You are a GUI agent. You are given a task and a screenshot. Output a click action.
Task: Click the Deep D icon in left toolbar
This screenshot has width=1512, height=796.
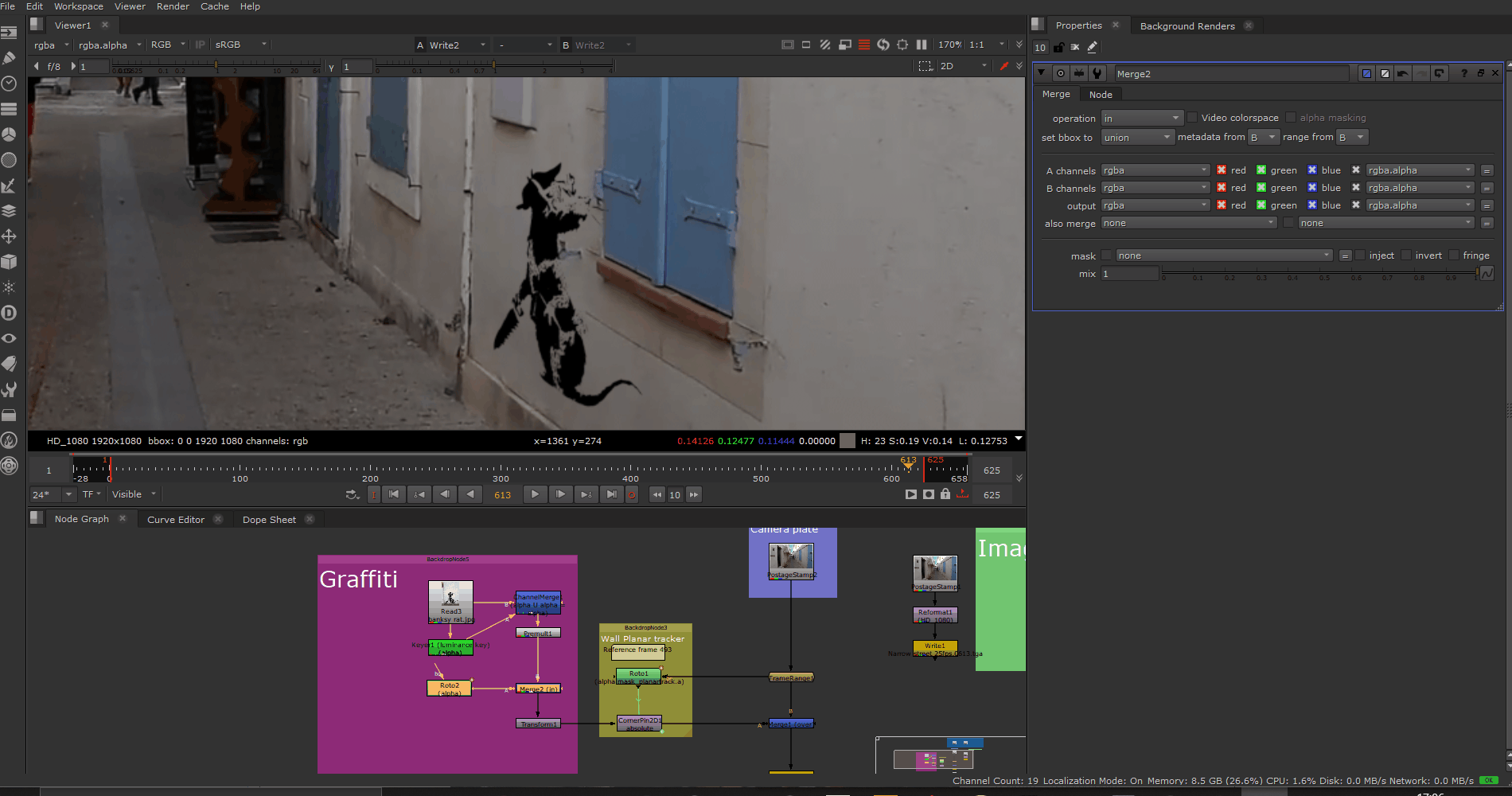tap(10, 313)
